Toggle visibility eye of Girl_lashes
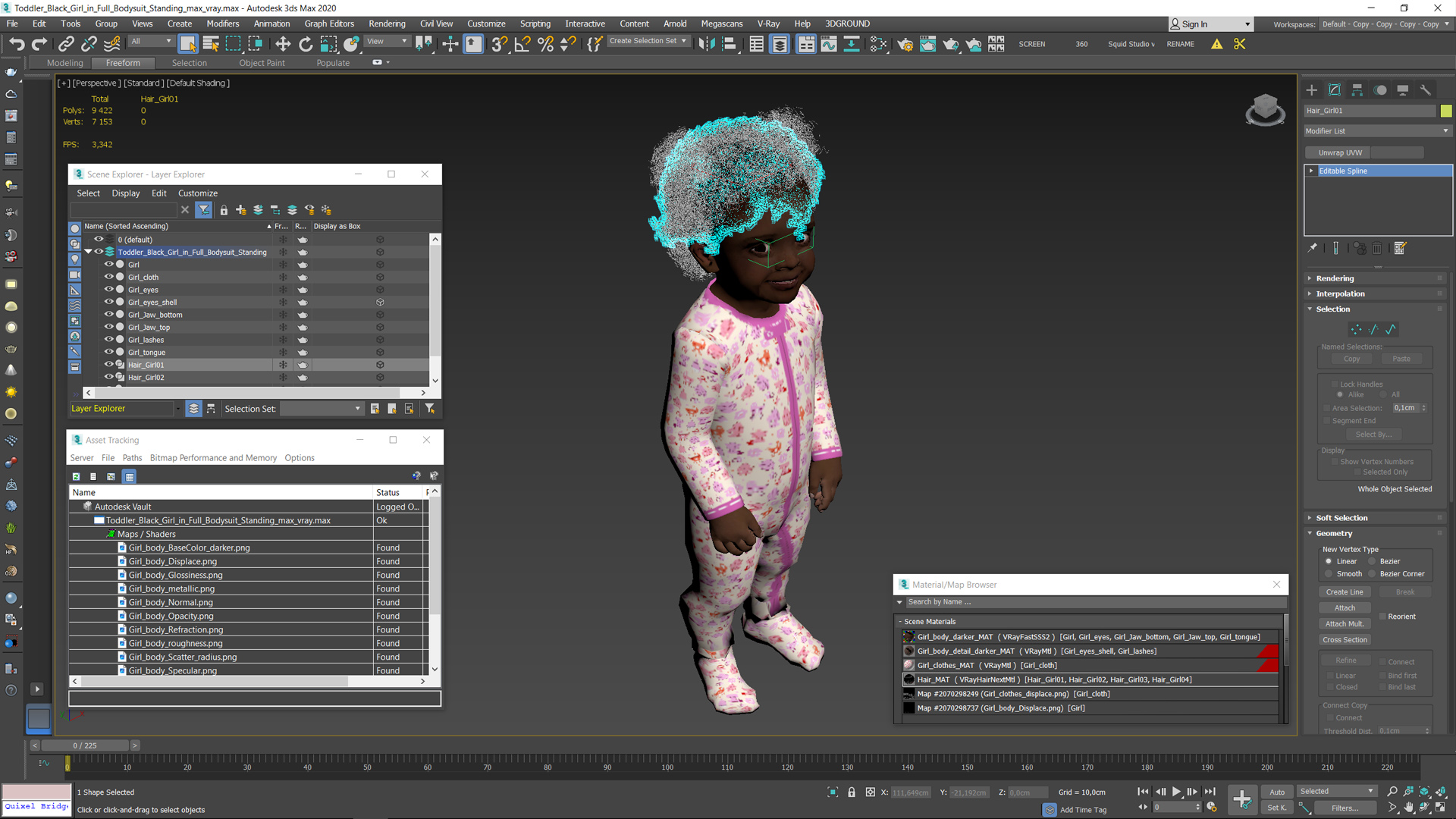Image resolution: width=1456 pixels, height=819 pixels. click(x=108, y=339)
